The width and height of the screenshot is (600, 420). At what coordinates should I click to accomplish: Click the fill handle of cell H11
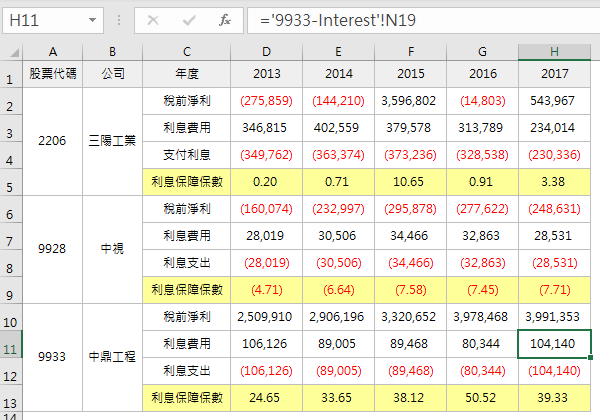(x=590, y=357)
